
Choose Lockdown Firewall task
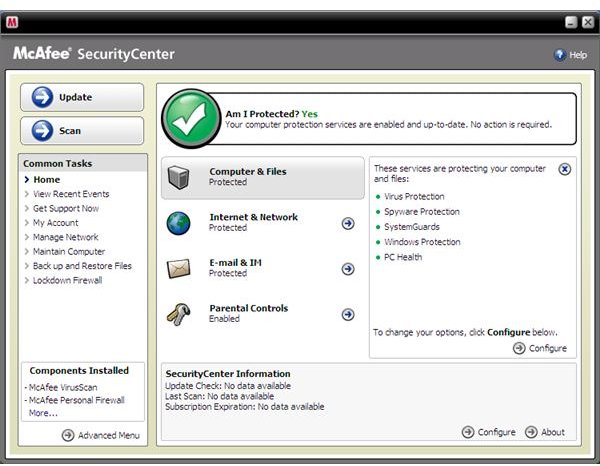67,280
